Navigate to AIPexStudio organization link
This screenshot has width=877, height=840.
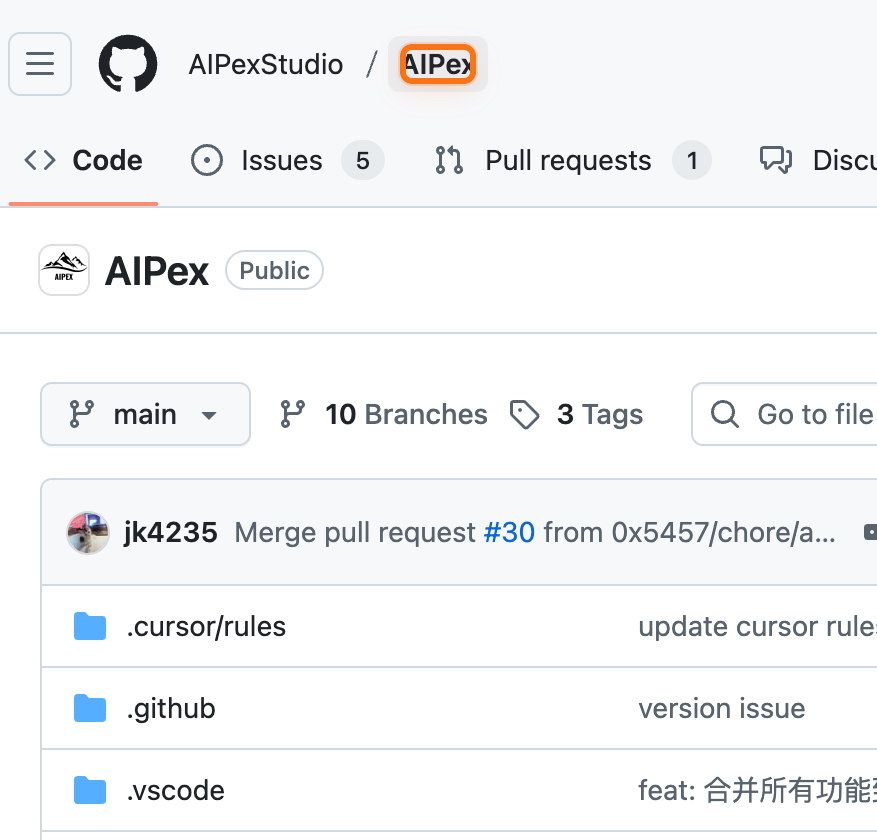coord(265,63)
